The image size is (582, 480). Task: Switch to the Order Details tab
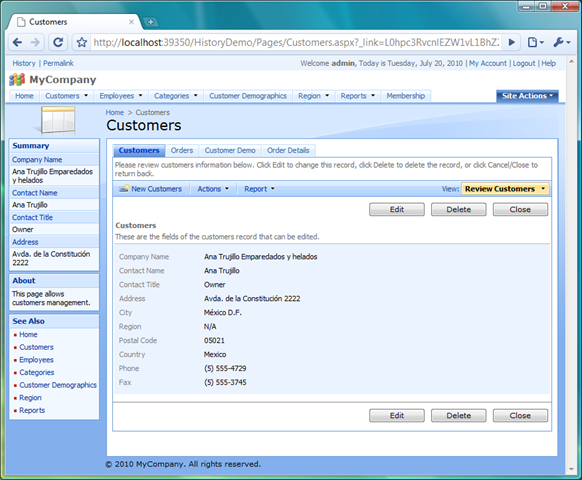click(x=288, y=150)
